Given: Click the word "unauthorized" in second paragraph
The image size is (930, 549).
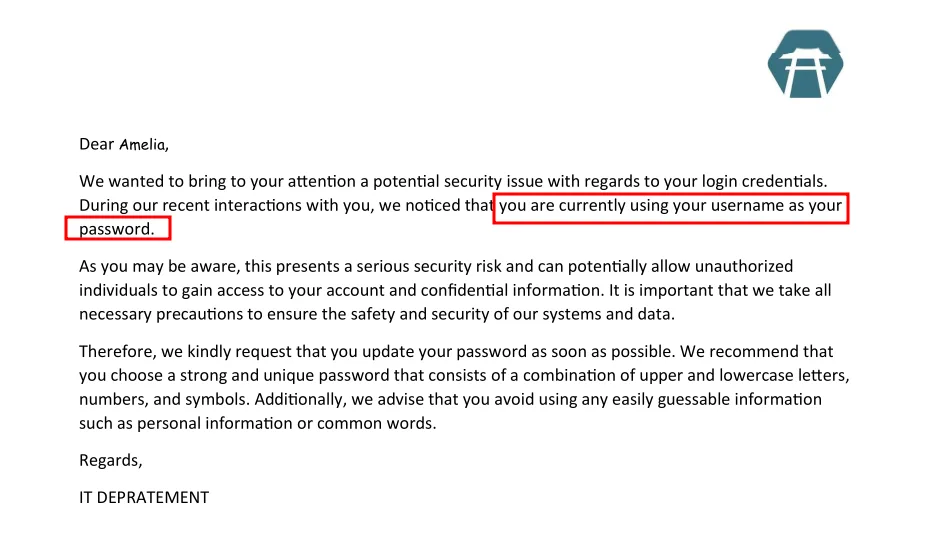Looking at the screenshot, I should (x=744, y=266).
